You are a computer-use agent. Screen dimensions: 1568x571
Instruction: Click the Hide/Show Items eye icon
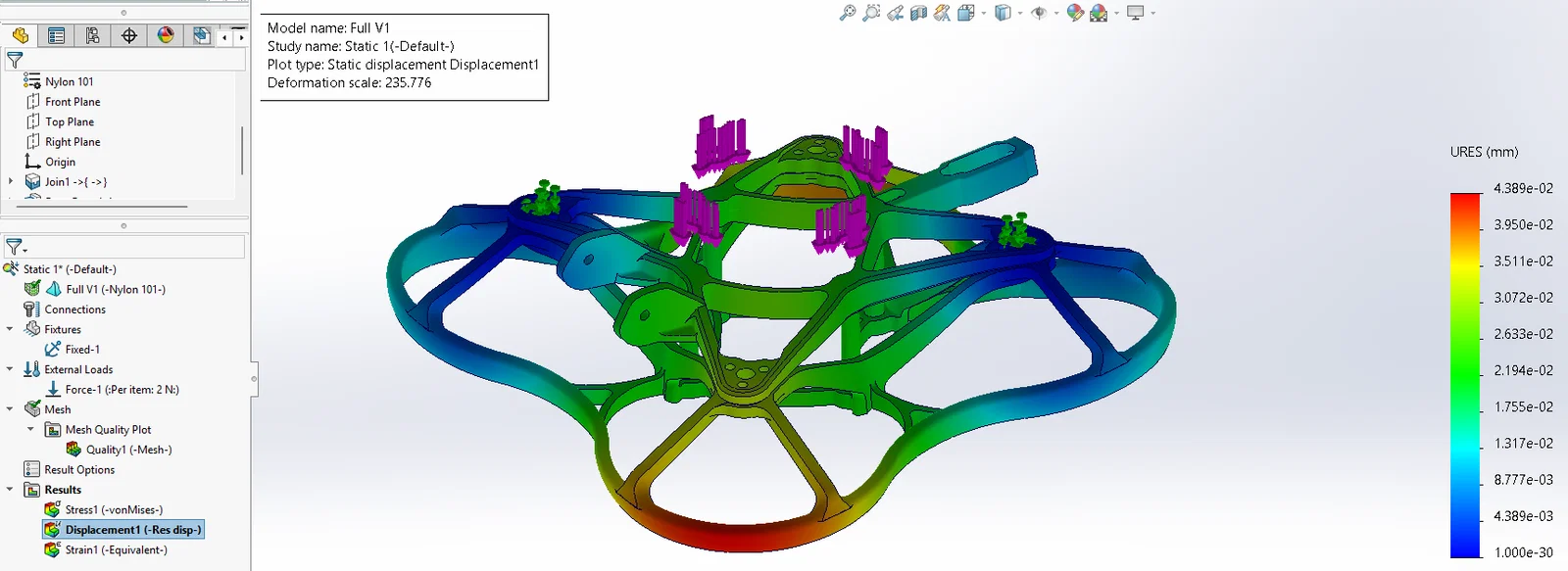click(1039, 13)
